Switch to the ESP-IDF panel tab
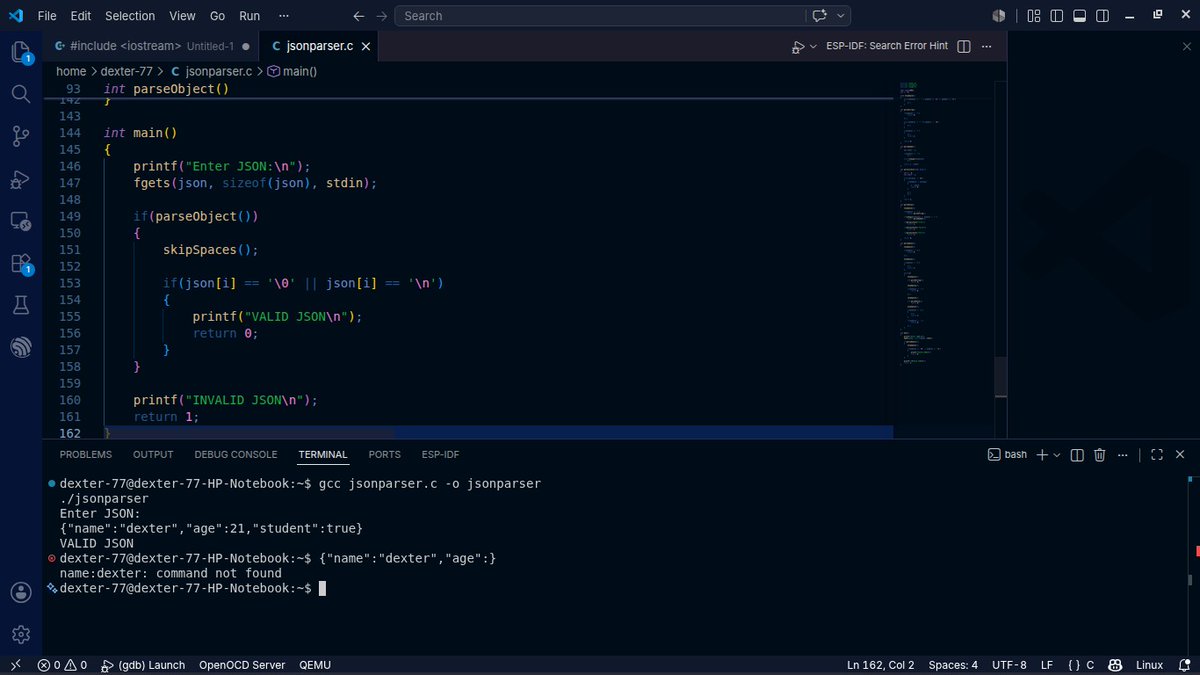 [x=440, y=454]
